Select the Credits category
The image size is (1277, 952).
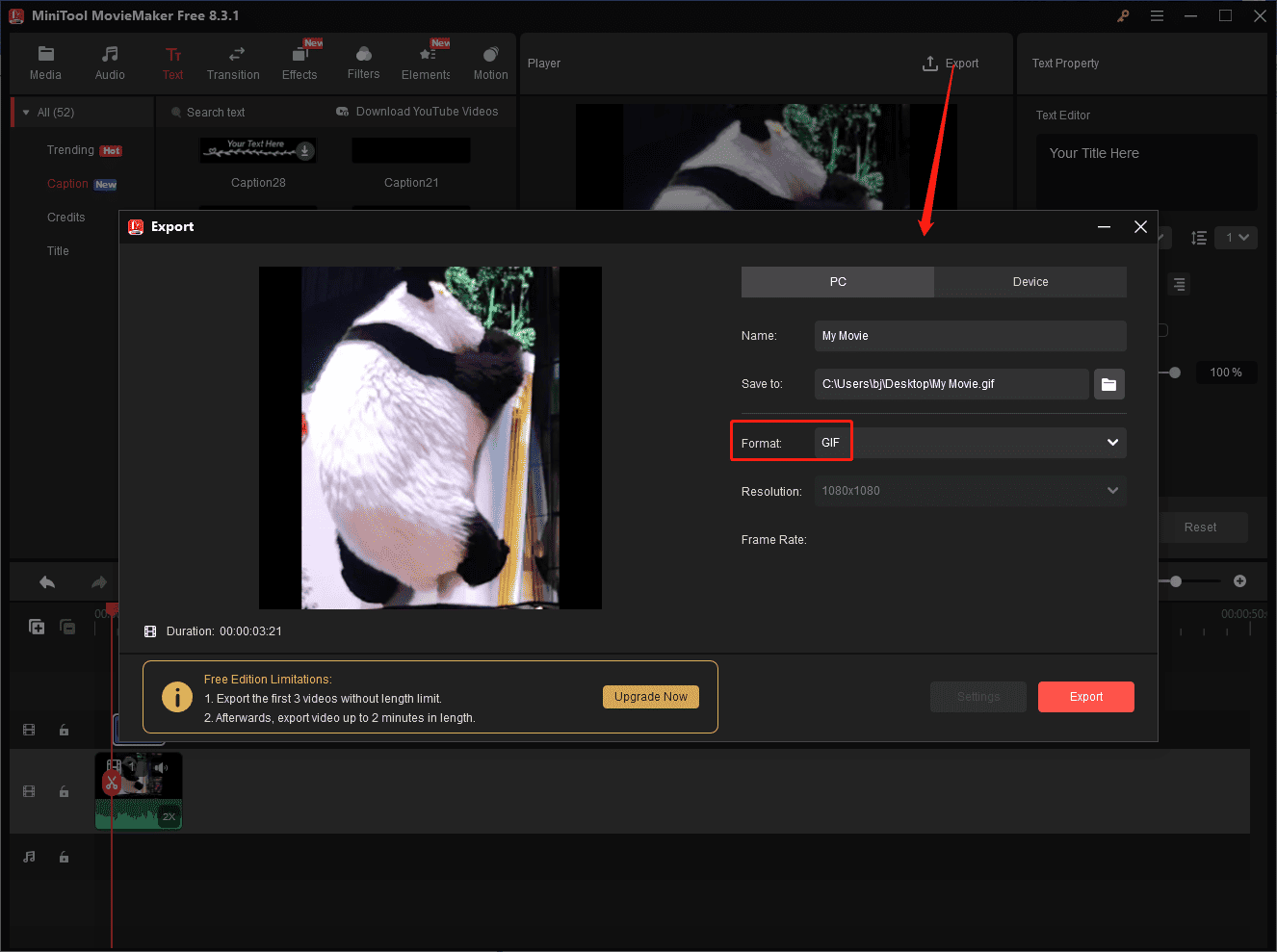point(66,218)
